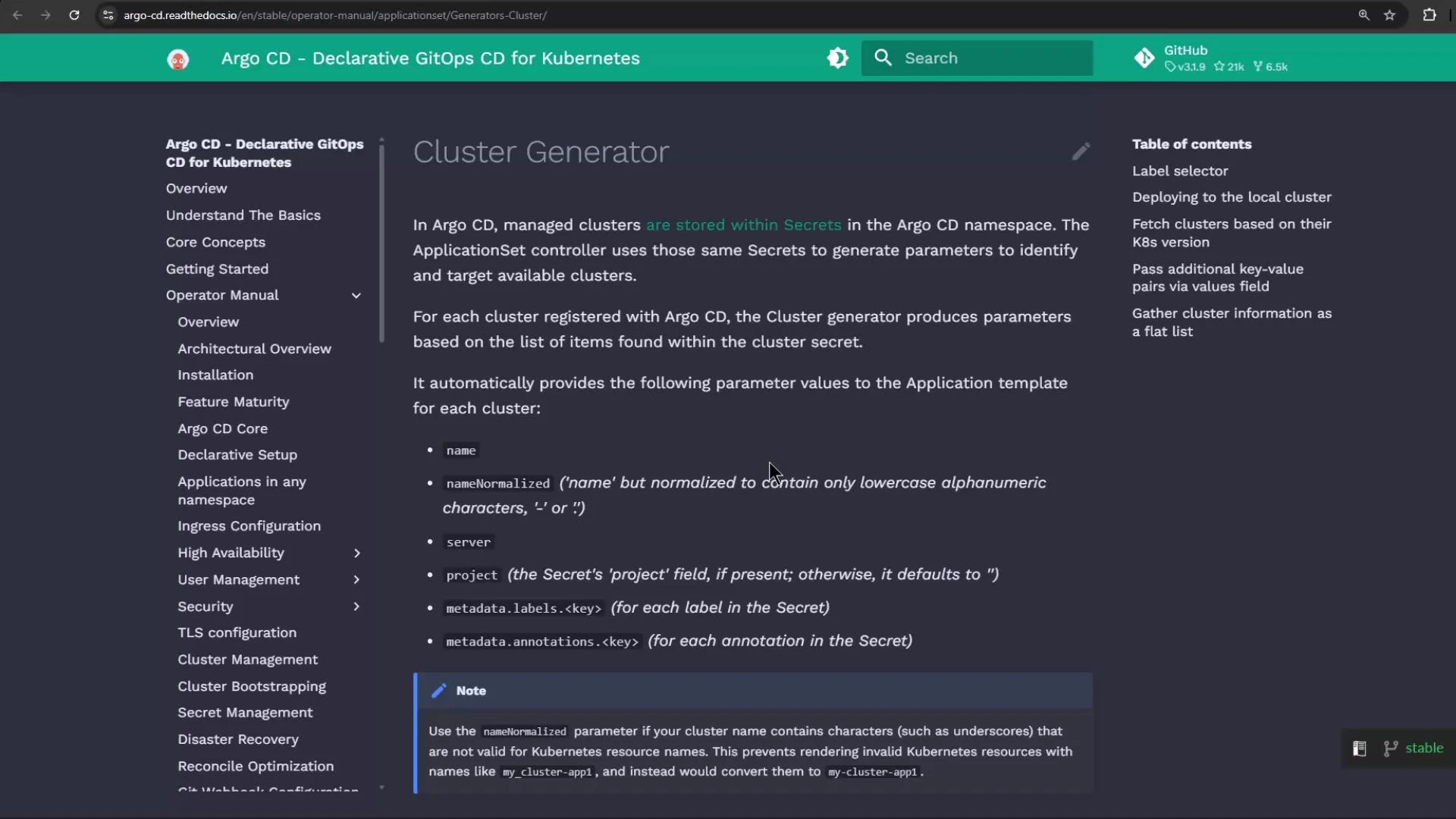Go to Core Concepts page
The height and width of the screenshot is (819, 1456).
tap(215, 242)
